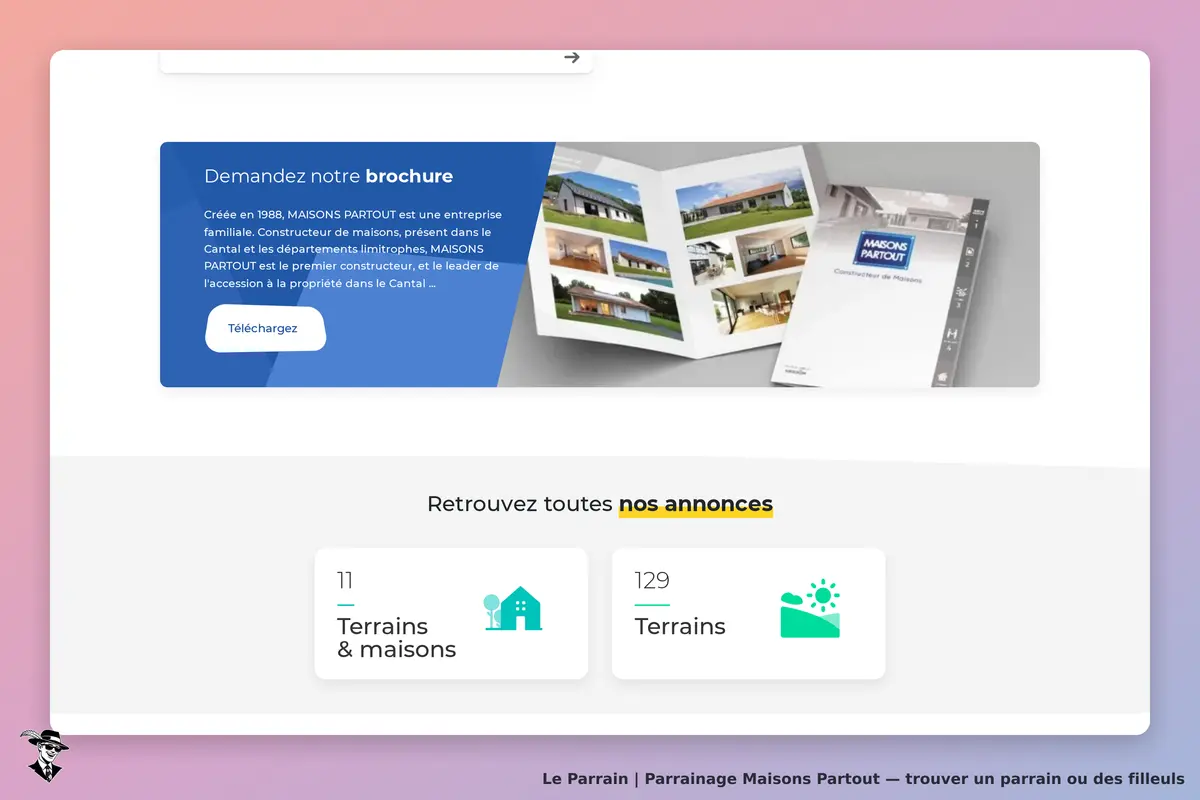Open the 129 Terrains card
Screen dimensions: 1200x800
pos(748,613)
